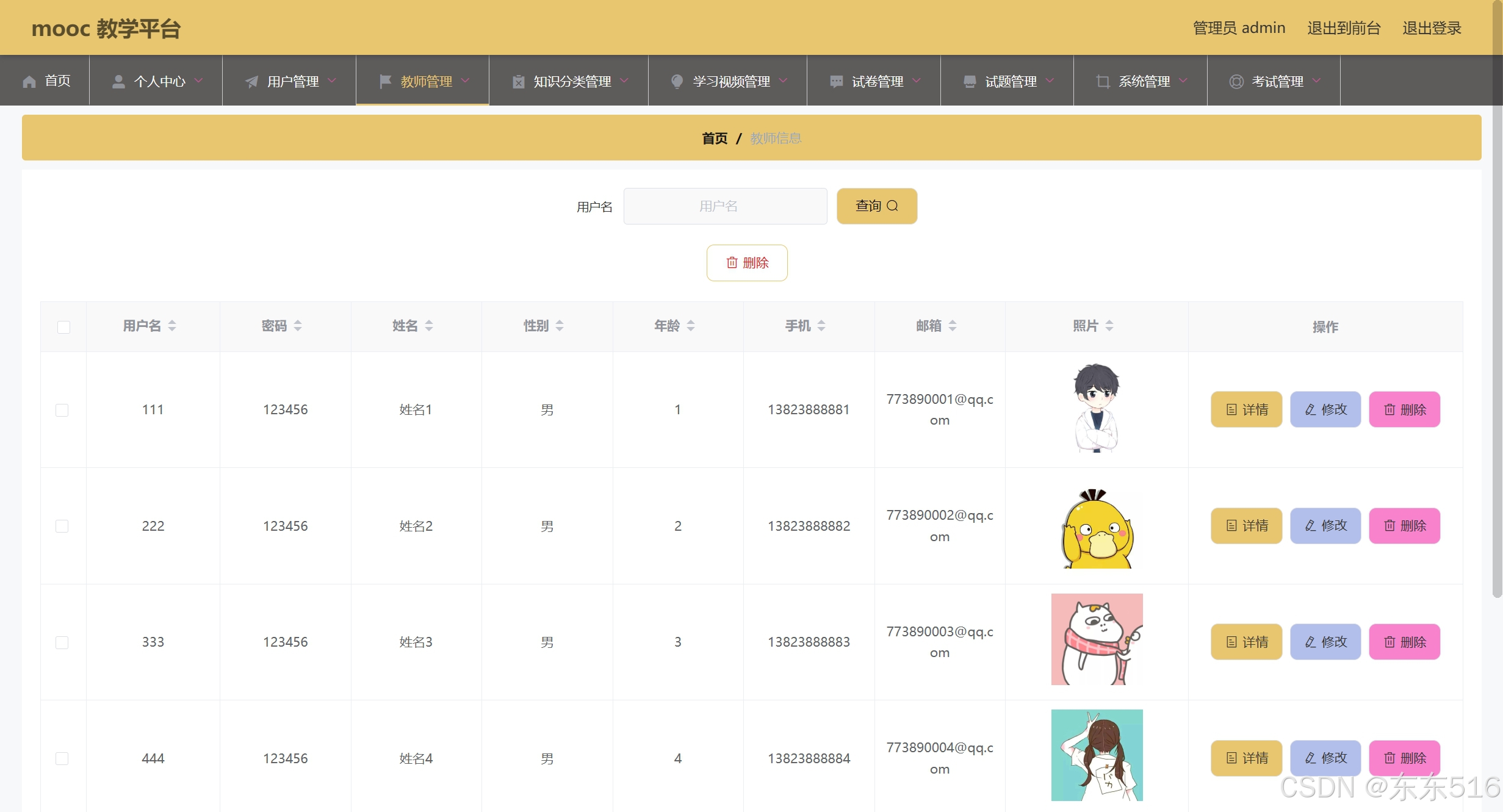Check the select-all checkbox in table header
The image size is (1503, 812).
coord(63,327)
